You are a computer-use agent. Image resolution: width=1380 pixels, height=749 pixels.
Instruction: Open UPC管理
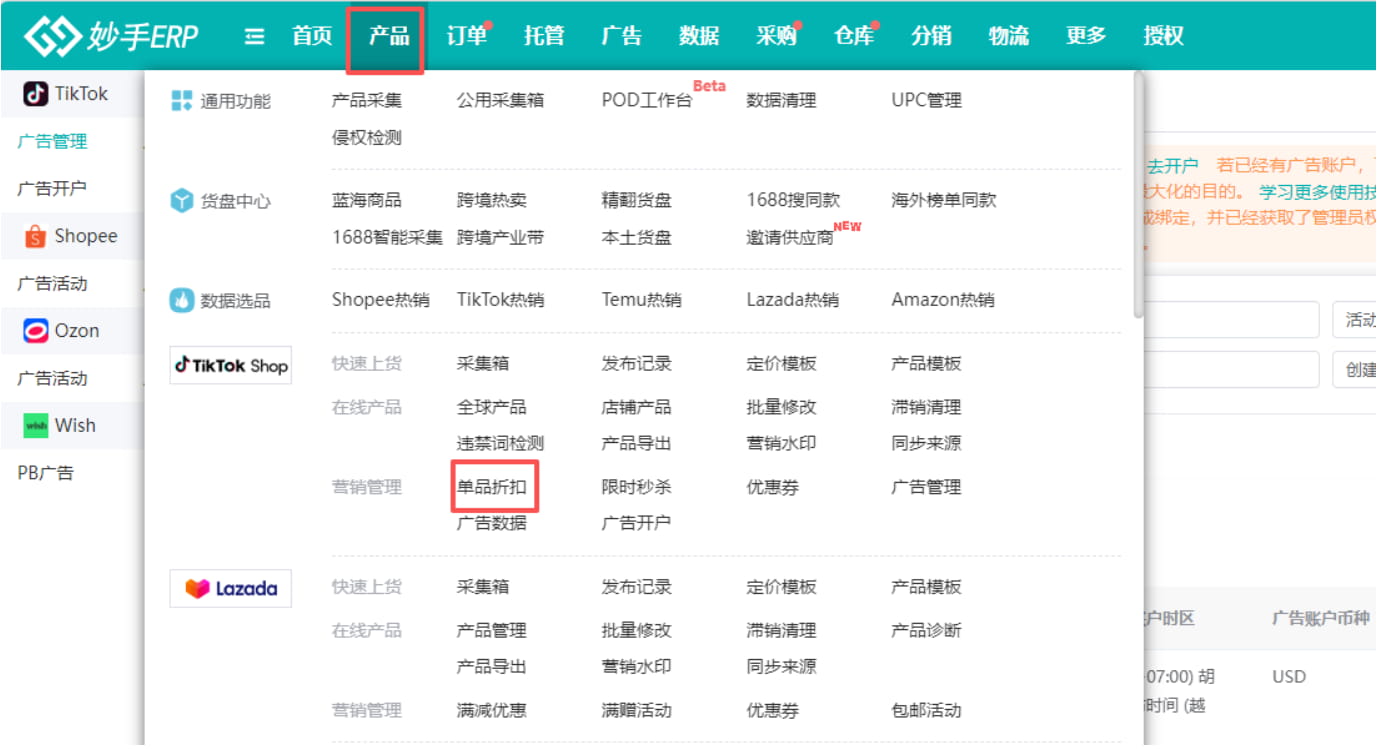pyautogui.click(x=927, y=100)
